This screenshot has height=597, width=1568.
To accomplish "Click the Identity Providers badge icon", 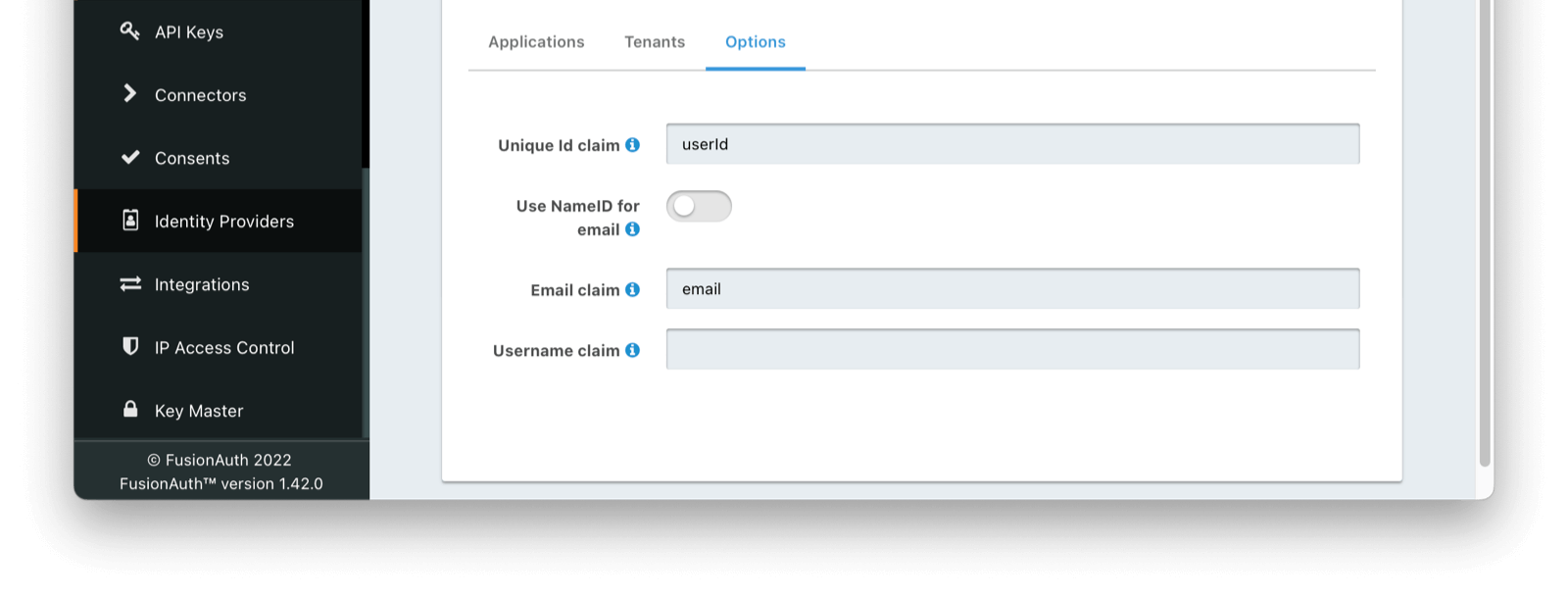I will click(130, 220).
